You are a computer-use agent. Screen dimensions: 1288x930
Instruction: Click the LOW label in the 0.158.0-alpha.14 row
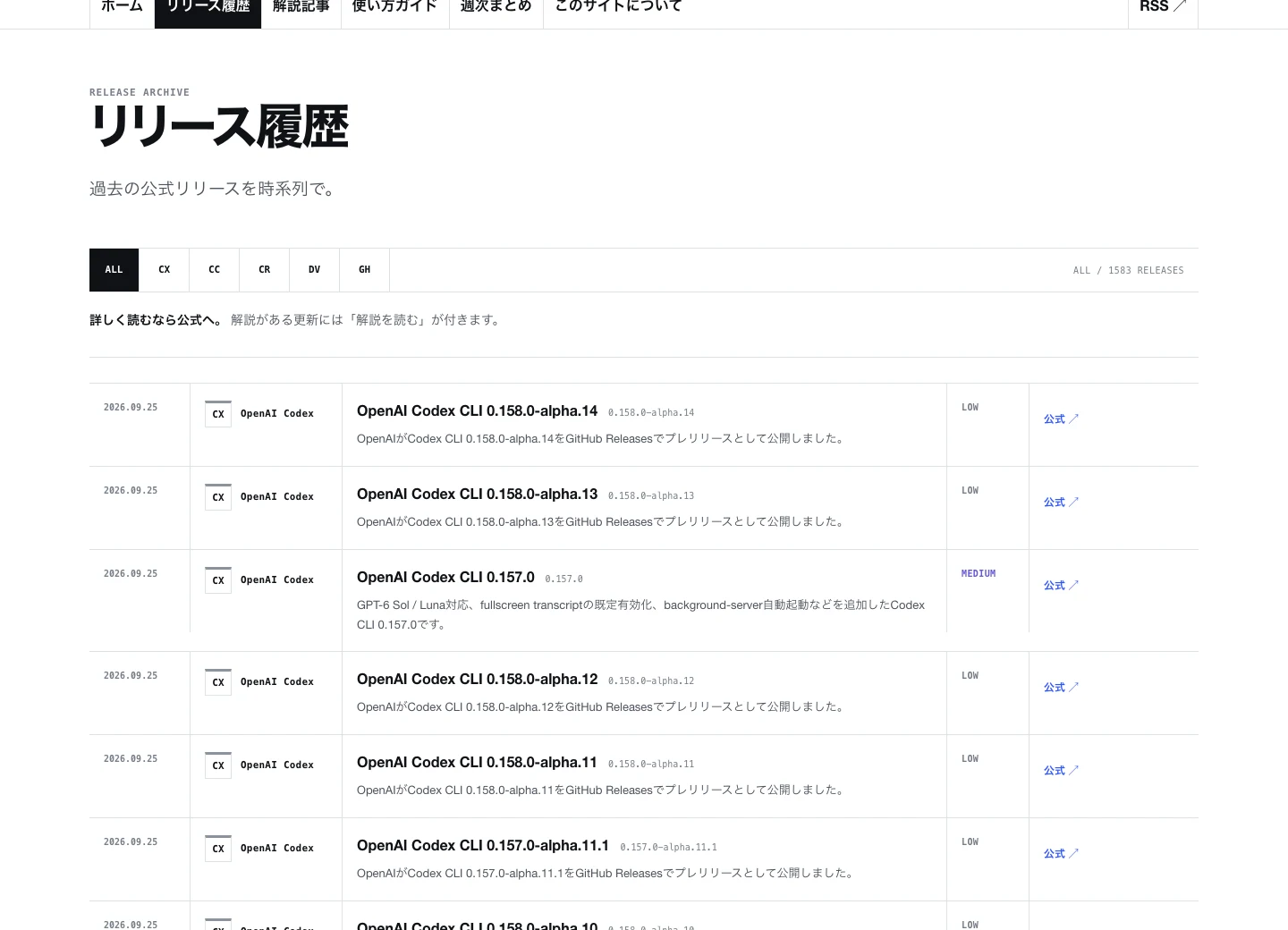[970, 408]
